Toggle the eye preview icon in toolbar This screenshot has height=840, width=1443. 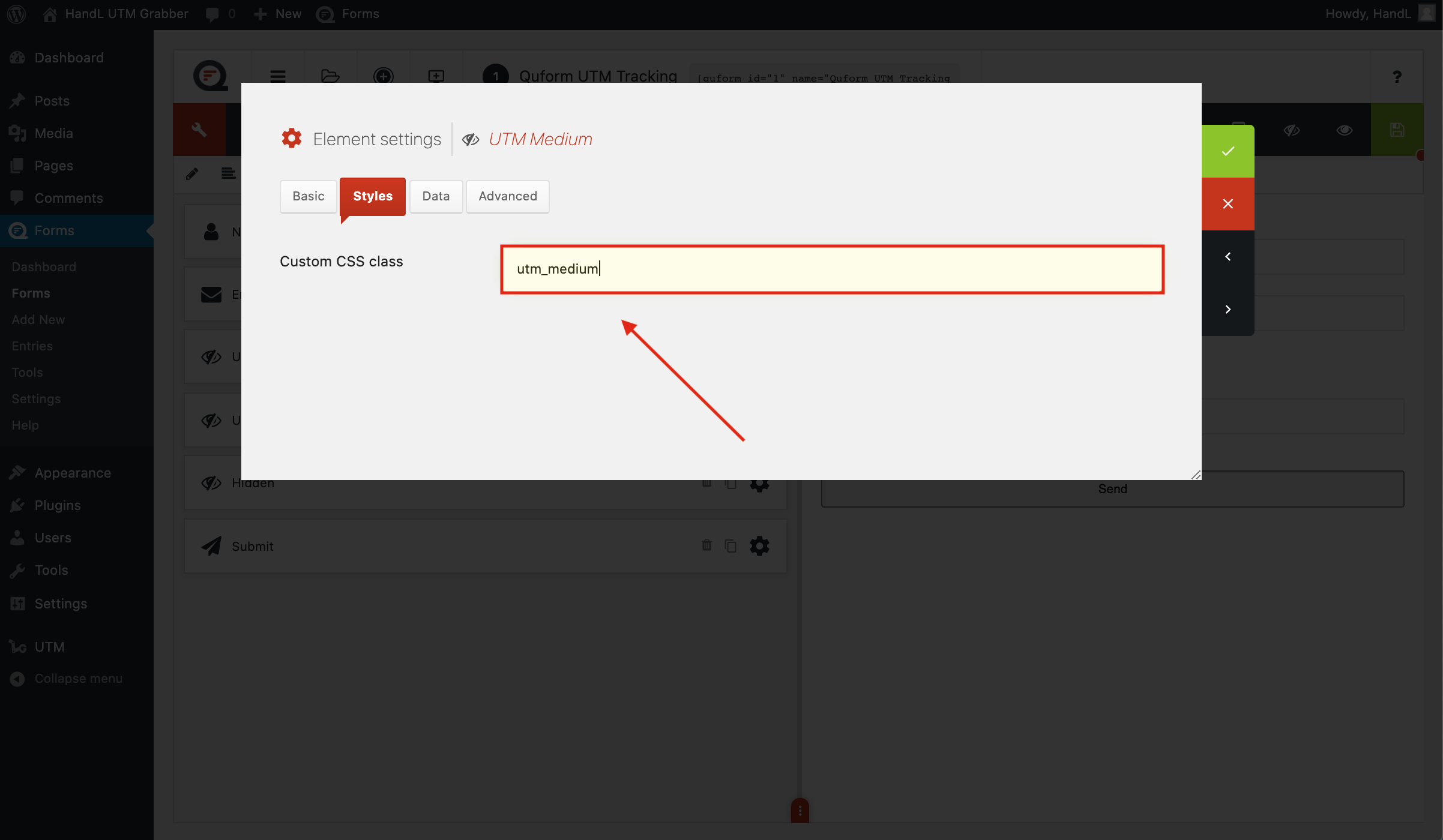coord(1345,130)
